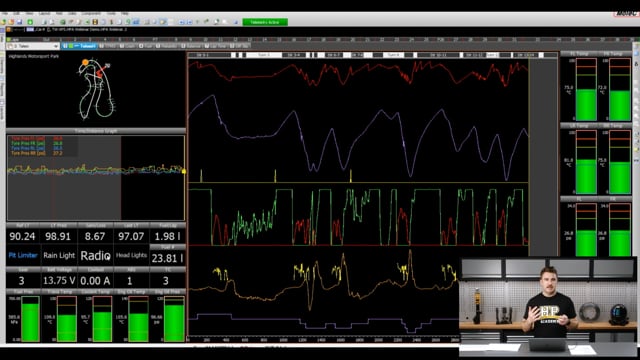This screenshot has width=640, height=360.
Task: Click the orange open-file toolbar icon
Action: click(x=11, y=22)
